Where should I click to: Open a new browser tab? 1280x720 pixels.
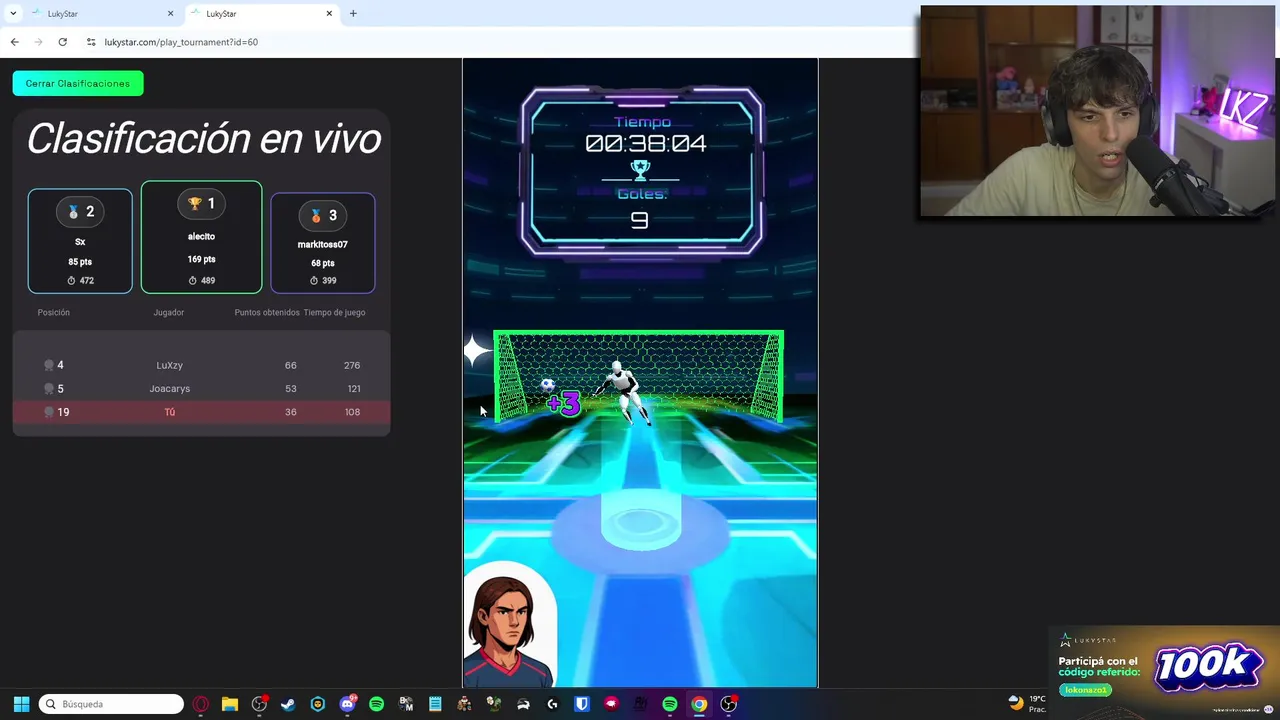(353, 14)
